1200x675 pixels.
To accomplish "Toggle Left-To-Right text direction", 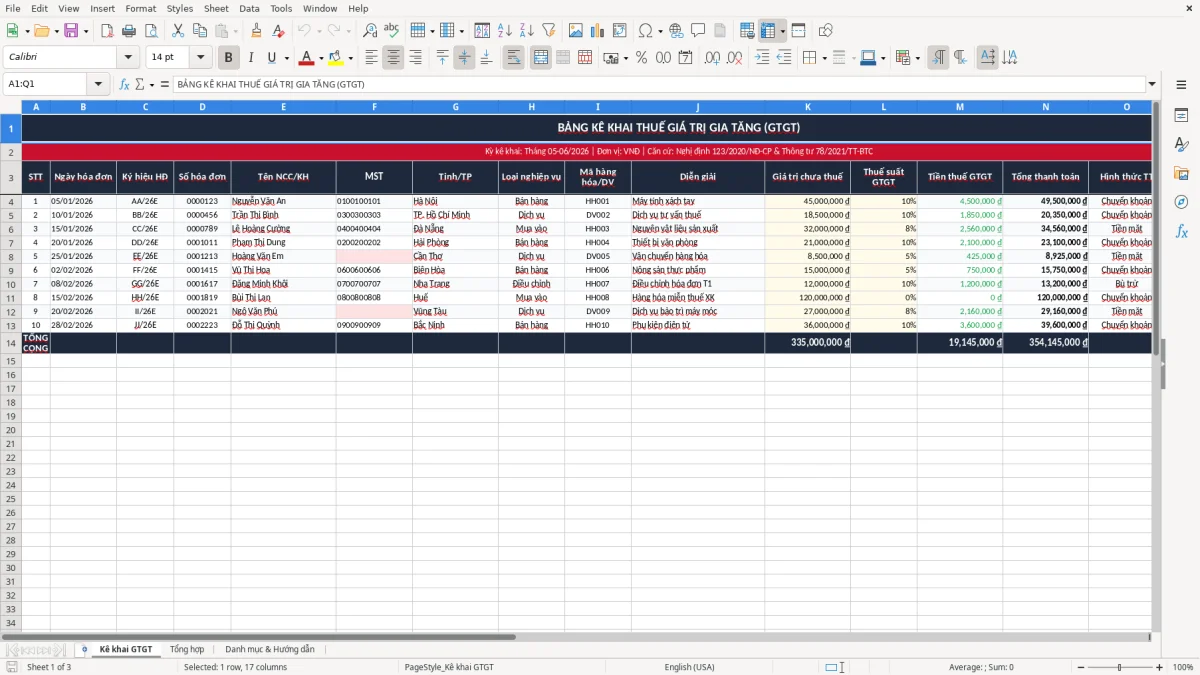I will click(938, 58).
